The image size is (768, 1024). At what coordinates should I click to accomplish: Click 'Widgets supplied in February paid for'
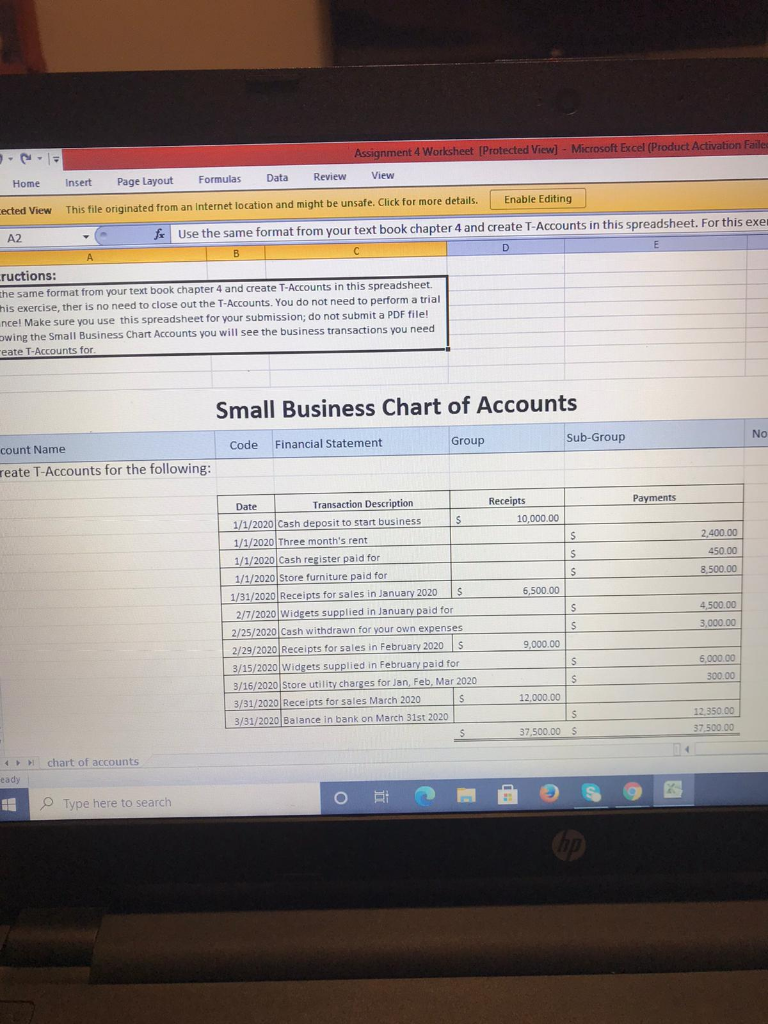[x=370, y=665]
